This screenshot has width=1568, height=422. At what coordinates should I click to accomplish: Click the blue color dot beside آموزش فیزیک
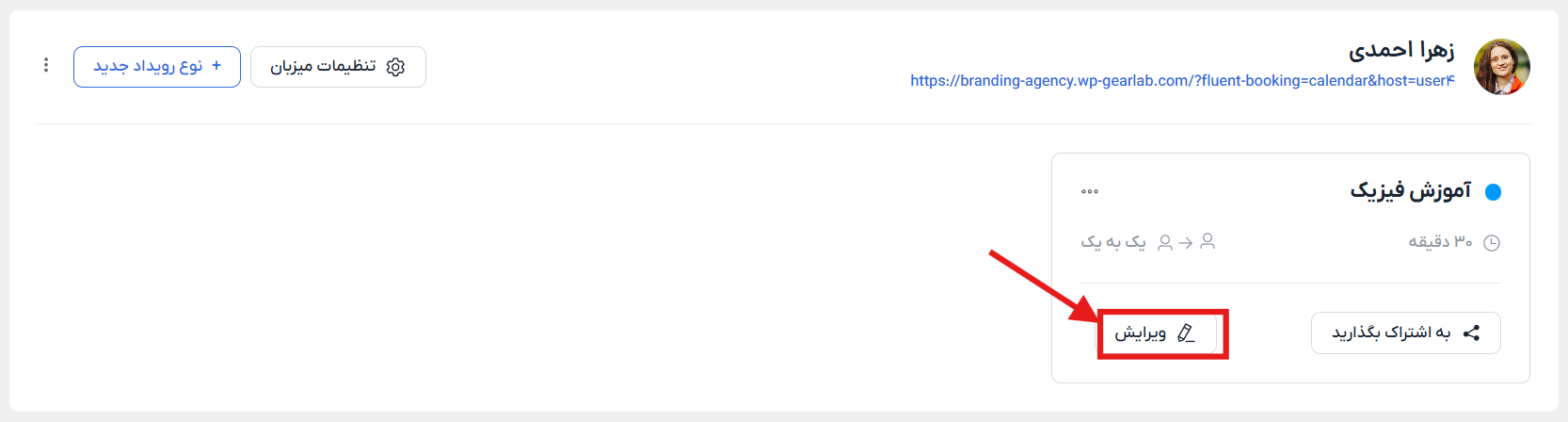click(1493, 192)
